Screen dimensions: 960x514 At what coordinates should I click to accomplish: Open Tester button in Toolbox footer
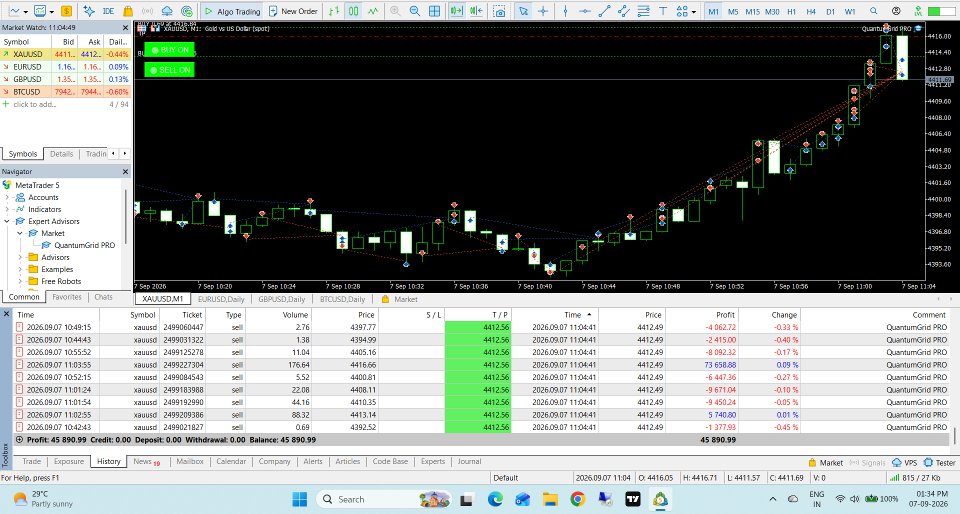(940, 463)
